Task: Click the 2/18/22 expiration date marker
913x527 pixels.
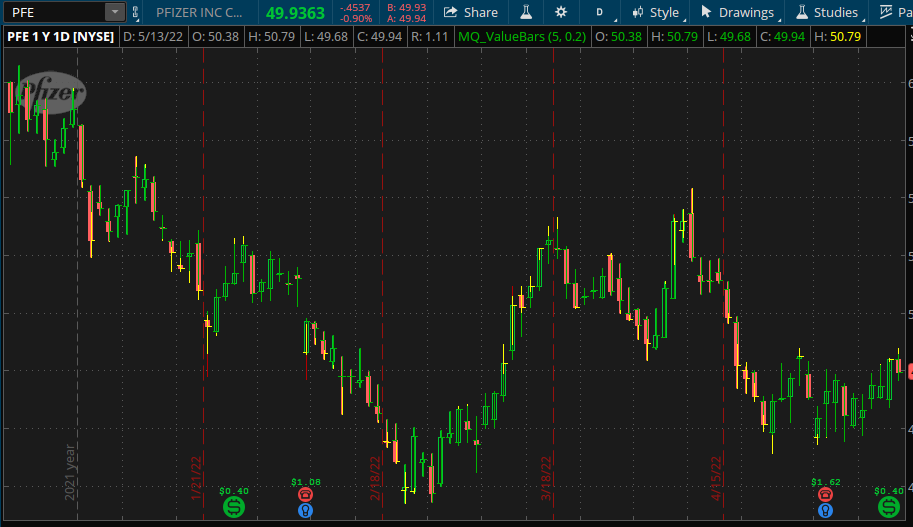Action: (375, 478)
